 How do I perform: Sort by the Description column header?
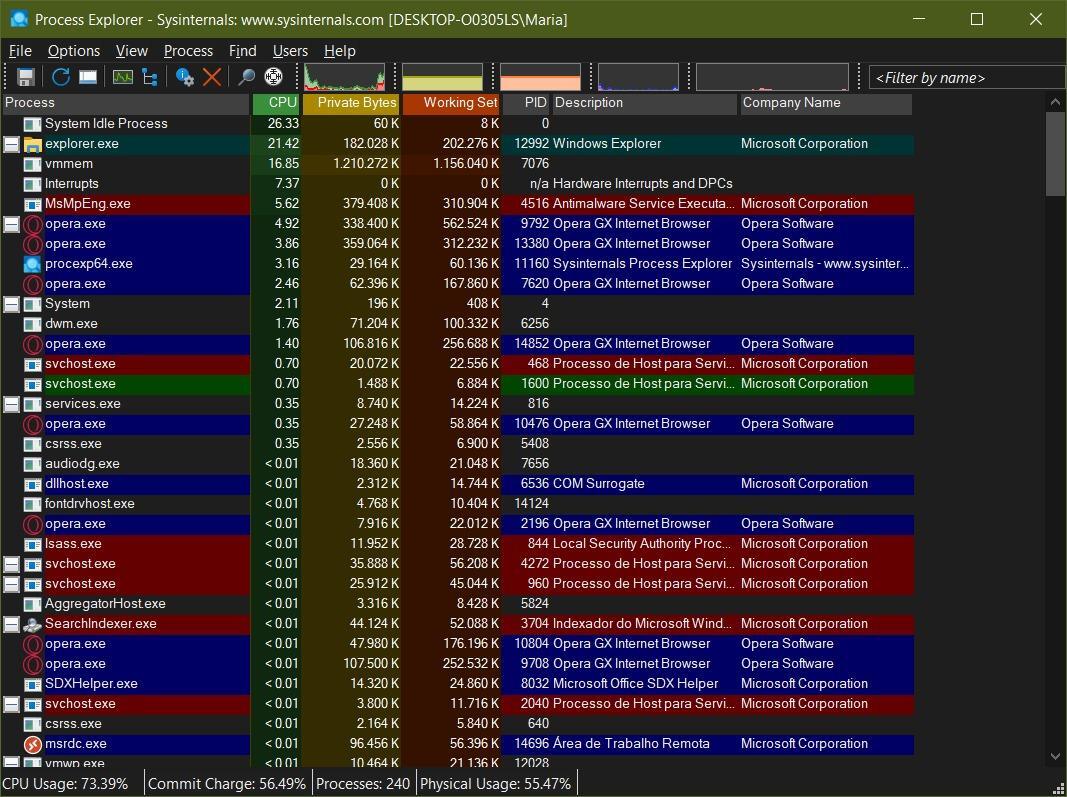pos(644,103)
